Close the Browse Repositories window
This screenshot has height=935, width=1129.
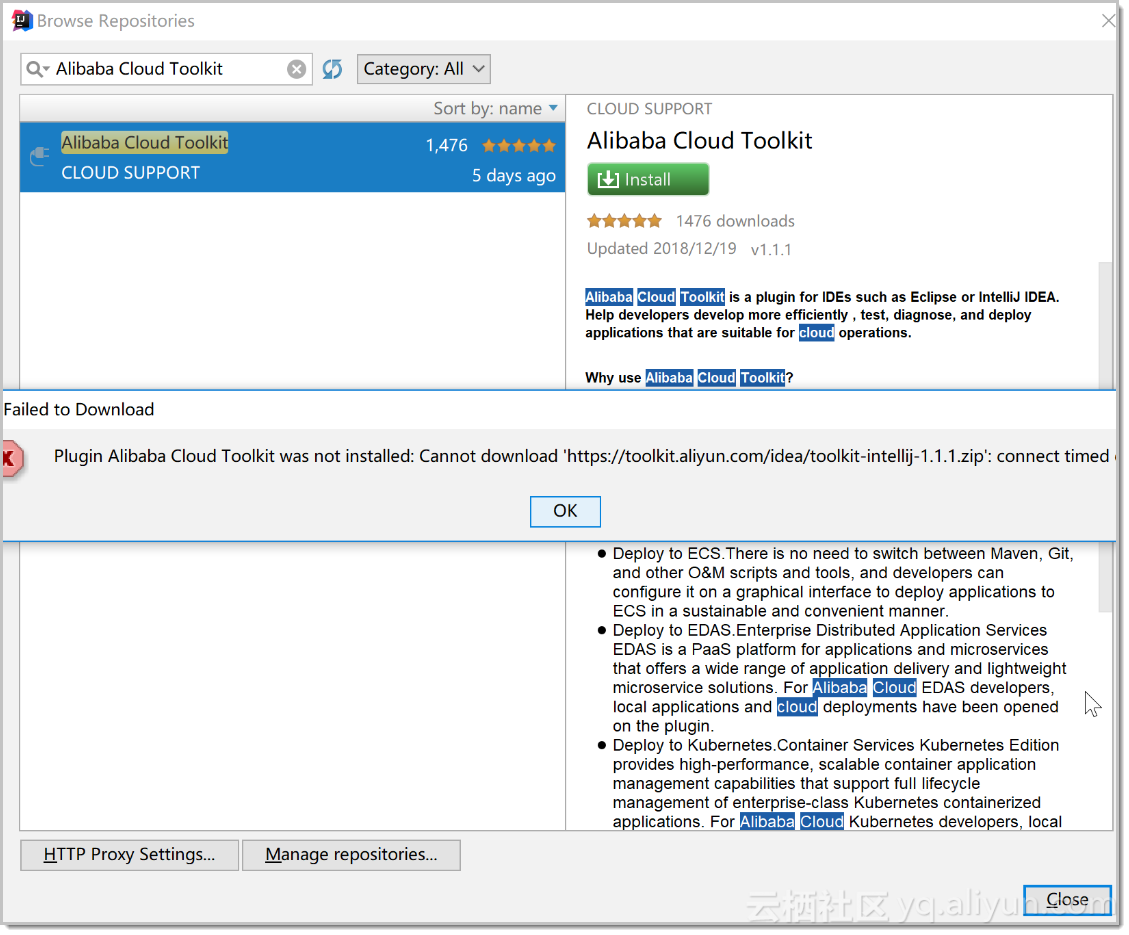click(x=1108, y=21)
